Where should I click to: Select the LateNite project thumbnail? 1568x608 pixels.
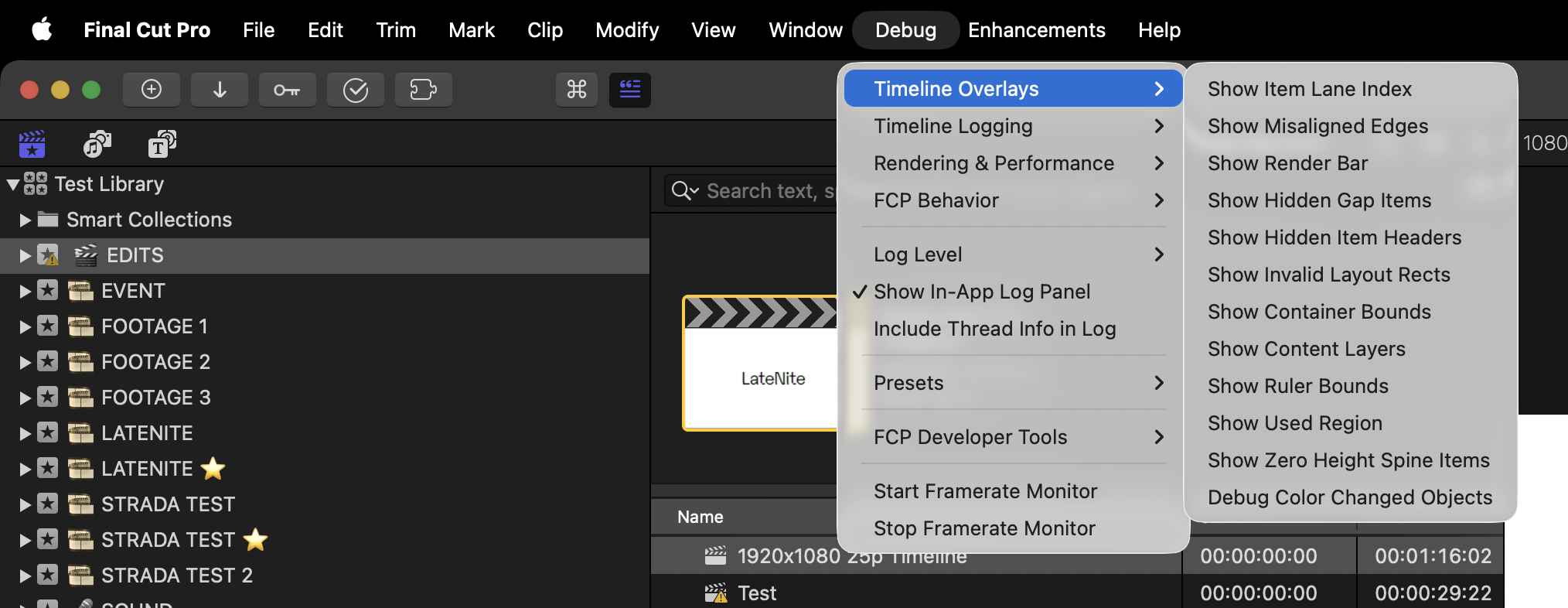click(x=762, y=364)
